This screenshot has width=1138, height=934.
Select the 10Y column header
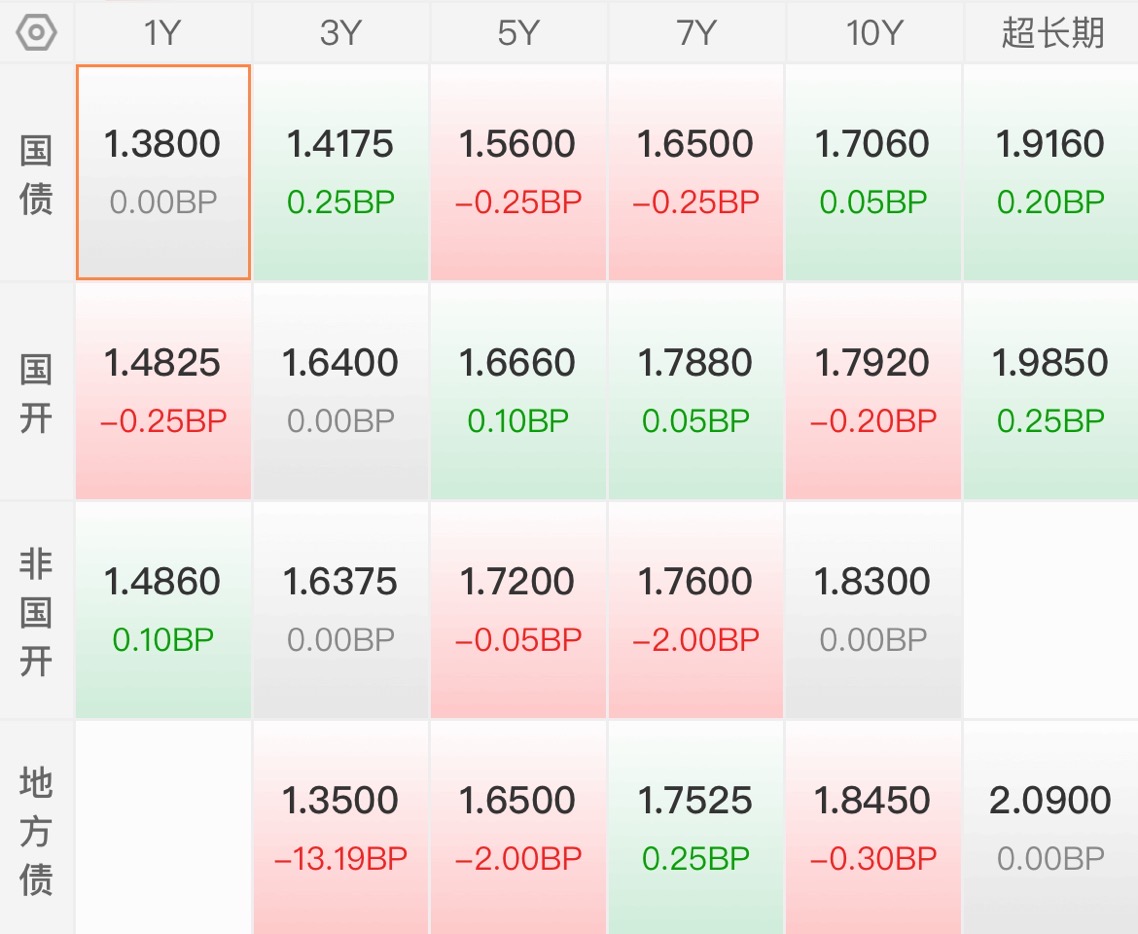[x=874, y=33]
